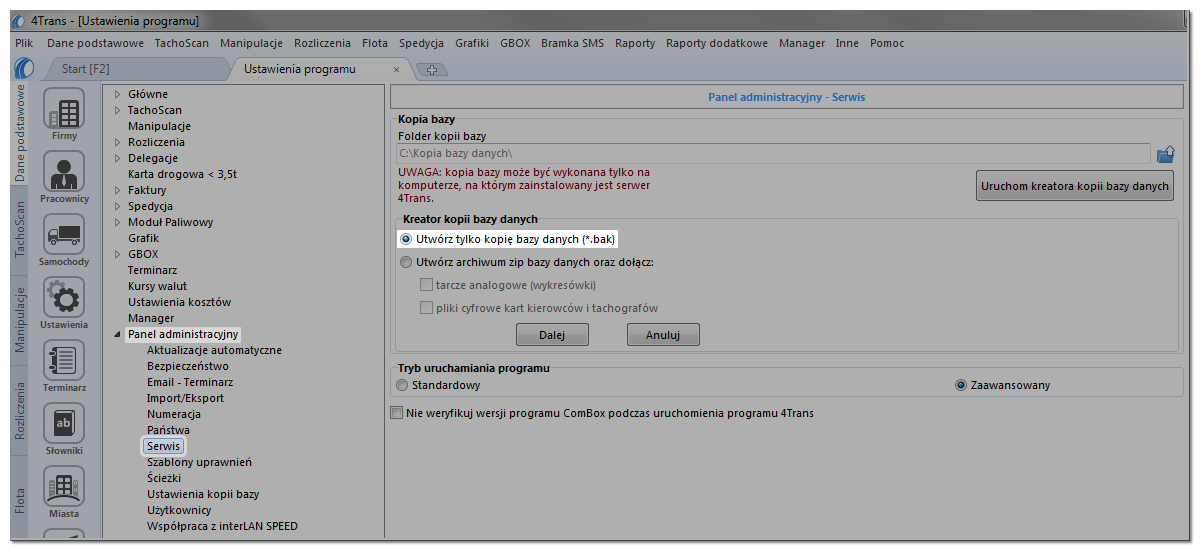Open the Raporty dodatkowe menu
Screen dimensions: 1200x551
(717, 43)
